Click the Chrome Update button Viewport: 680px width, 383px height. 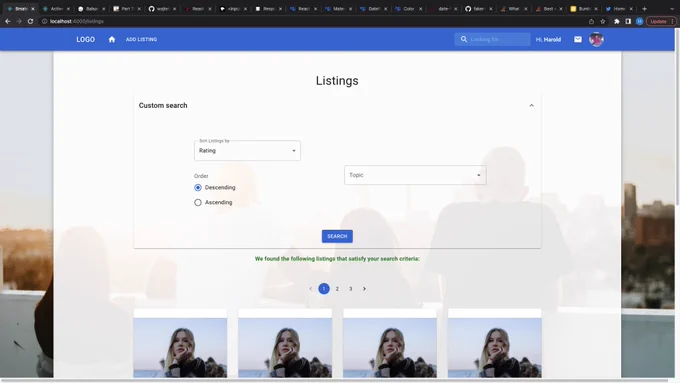point(661,21)
